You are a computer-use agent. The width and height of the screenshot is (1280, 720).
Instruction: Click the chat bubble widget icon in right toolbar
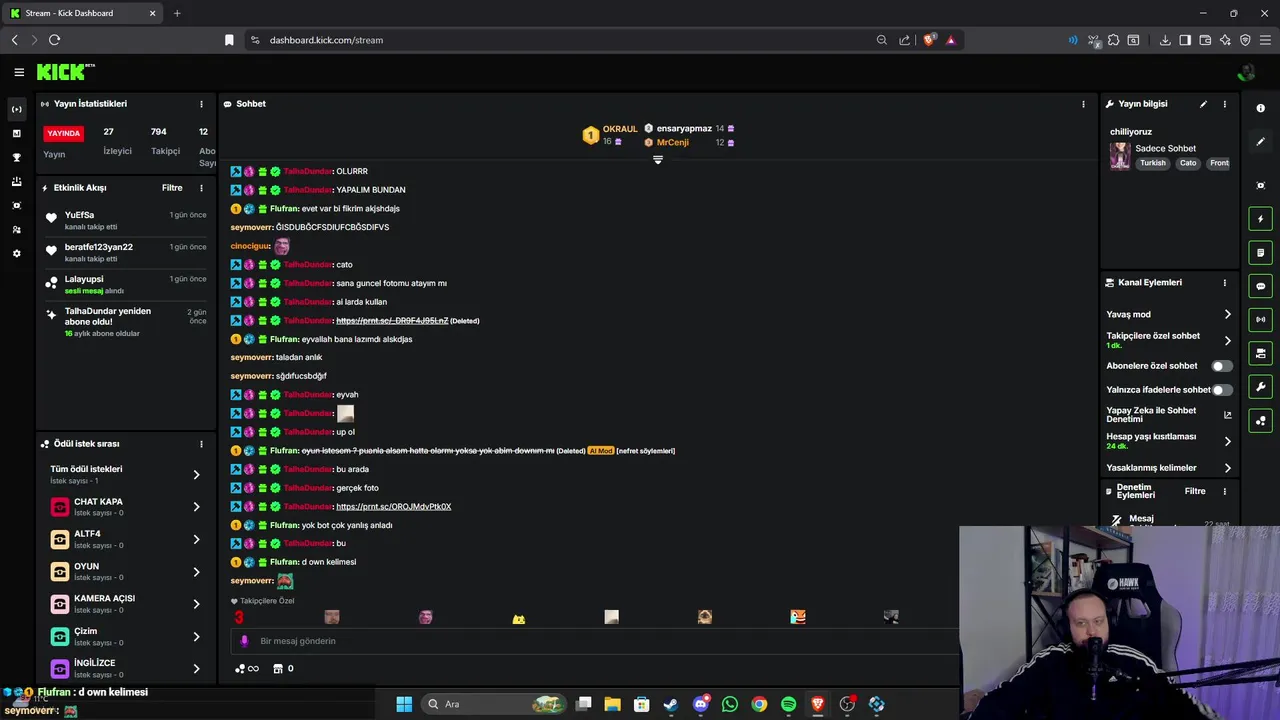[1261, 286]
